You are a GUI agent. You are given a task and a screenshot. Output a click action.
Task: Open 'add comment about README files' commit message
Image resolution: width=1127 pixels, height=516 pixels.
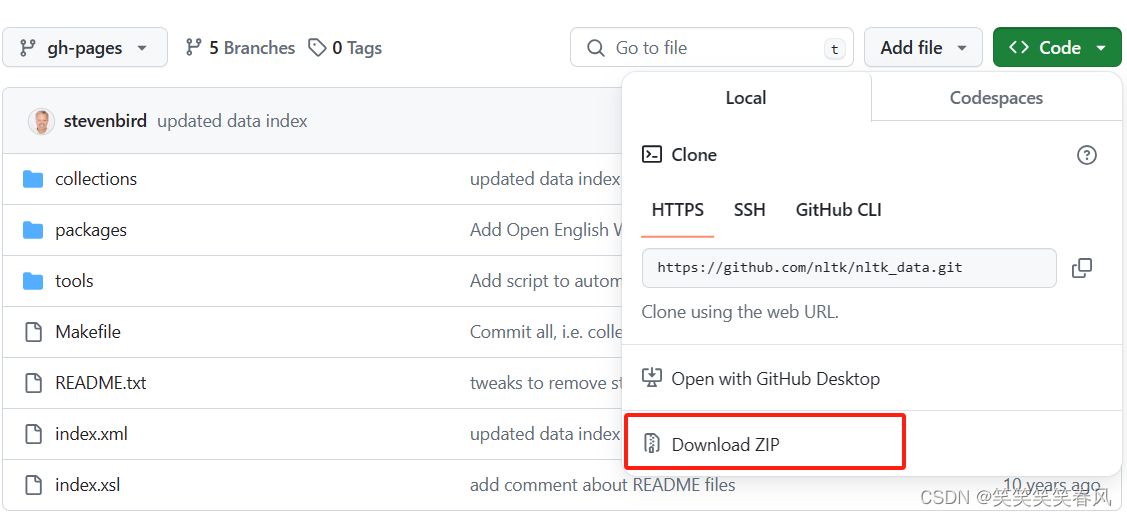pos(602,485)
